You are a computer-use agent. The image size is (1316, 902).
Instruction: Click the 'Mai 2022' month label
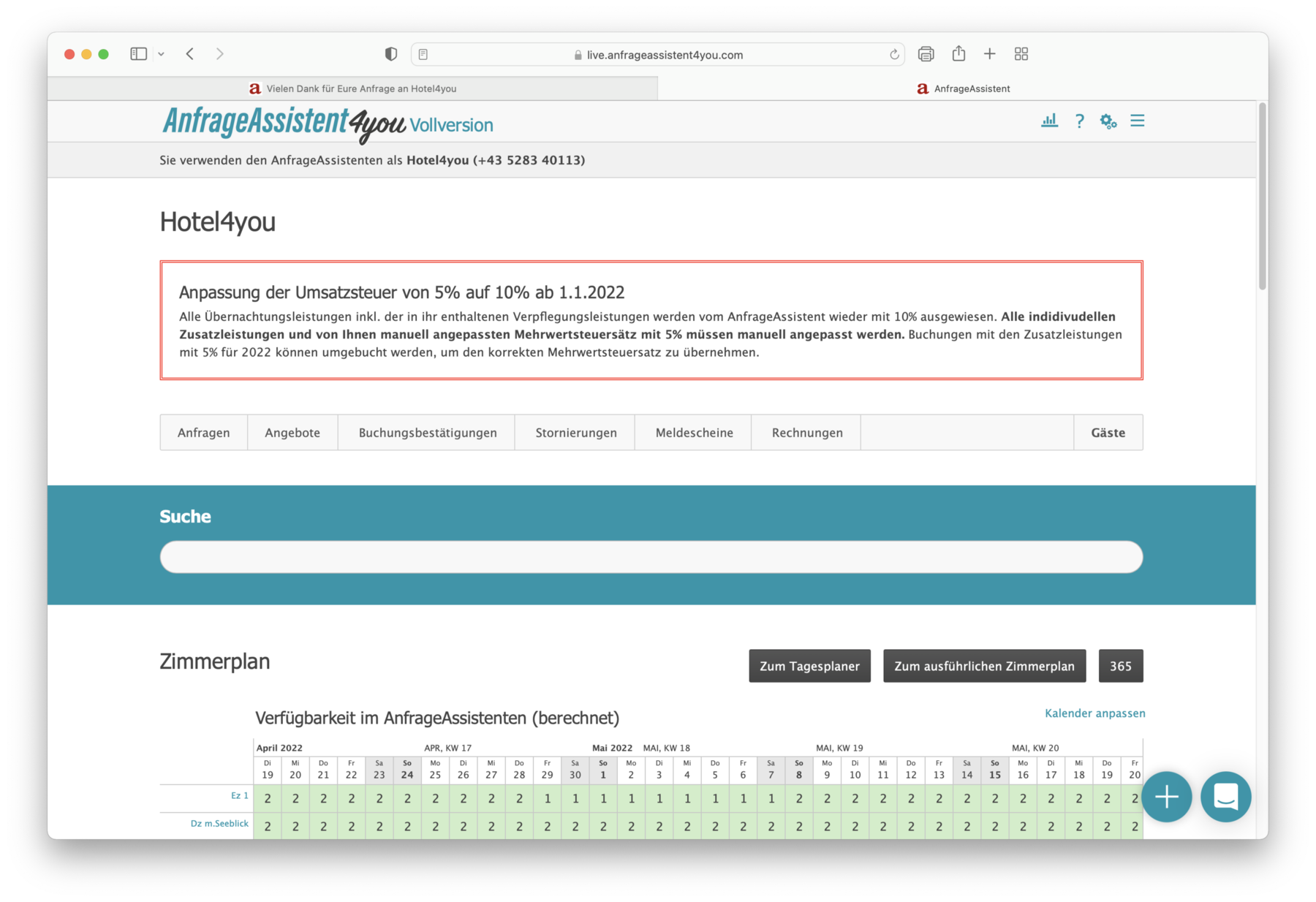[612, 748]
